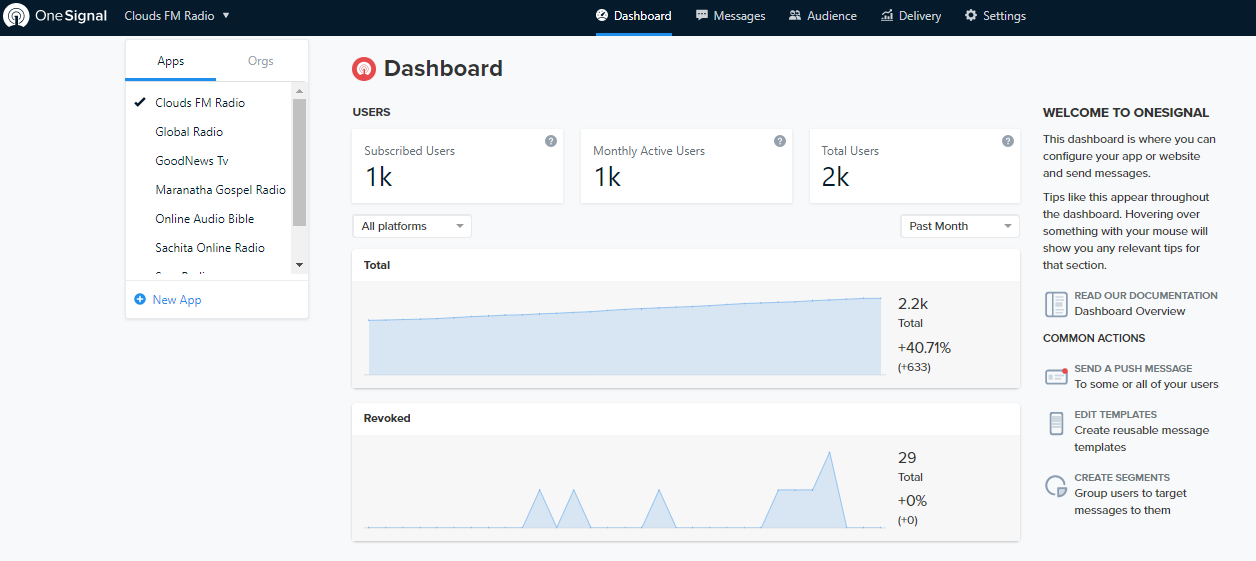Click the 29 revoked total figure
Screen dimensions: 1256x561
click(x=907, y=458)
